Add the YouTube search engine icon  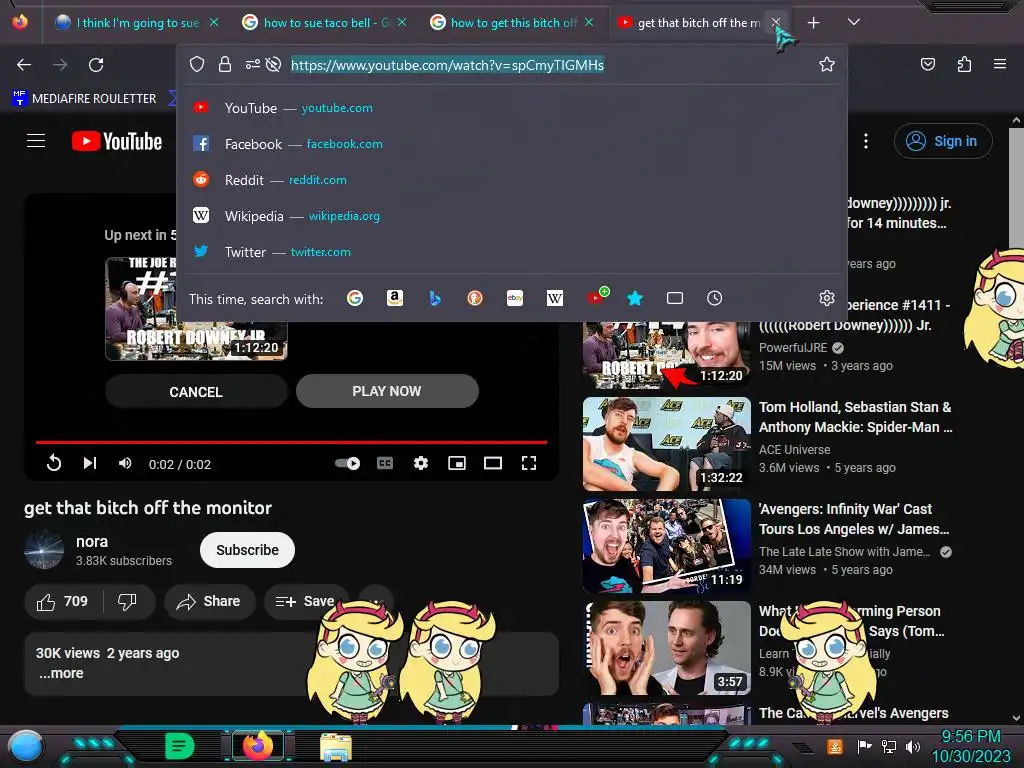[x=596, y=297]
